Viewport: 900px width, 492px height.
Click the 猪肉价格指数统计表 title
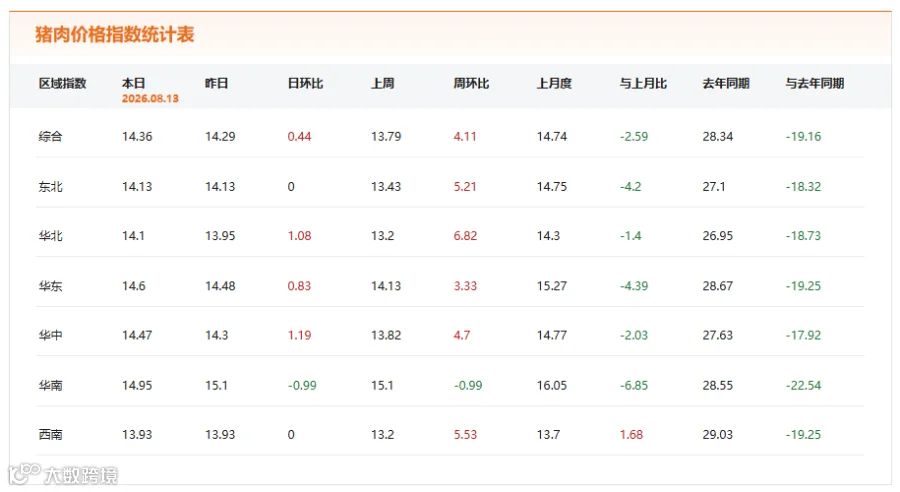[x=115, y=34]
